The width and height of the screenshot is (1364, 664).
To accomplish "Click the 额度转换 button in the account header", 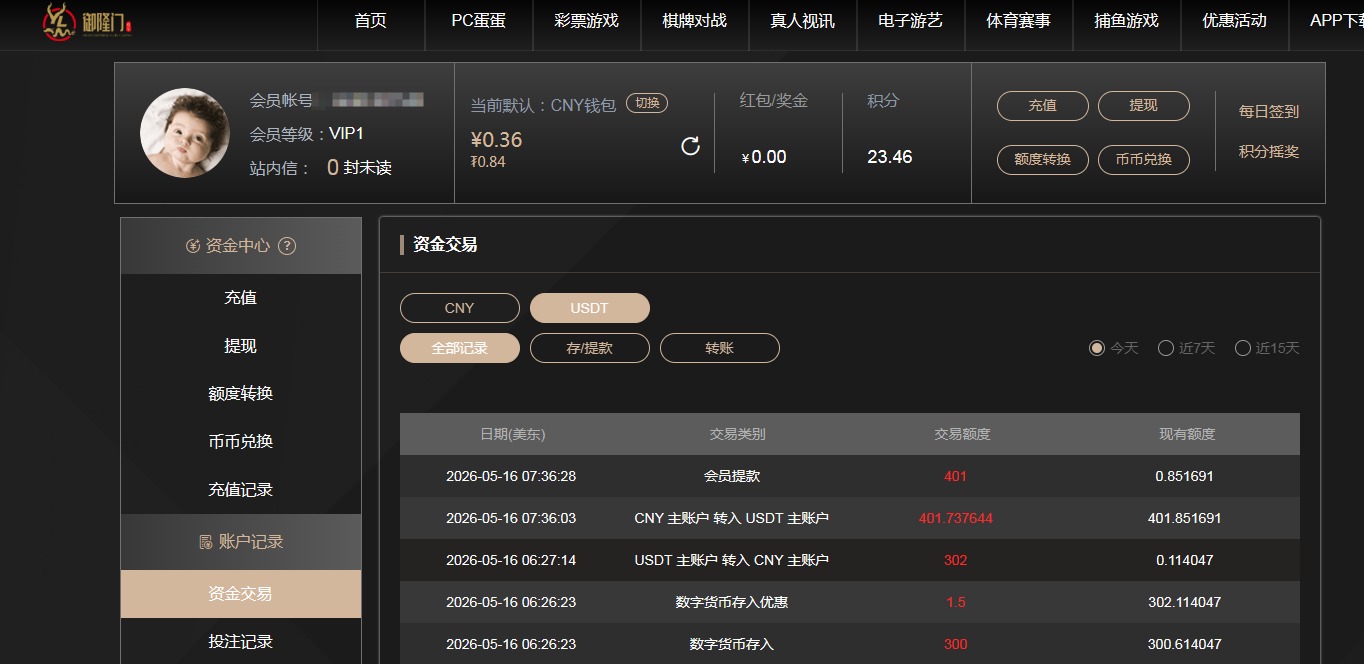I will coord(1043,160).
